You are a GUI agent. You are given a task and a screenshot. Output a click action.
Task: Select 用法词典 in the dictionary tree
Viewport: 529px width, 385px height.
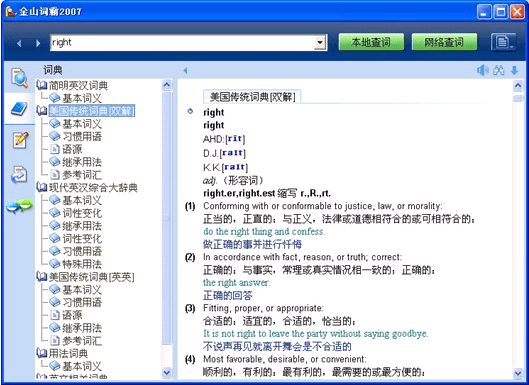[x=68, y=353]
